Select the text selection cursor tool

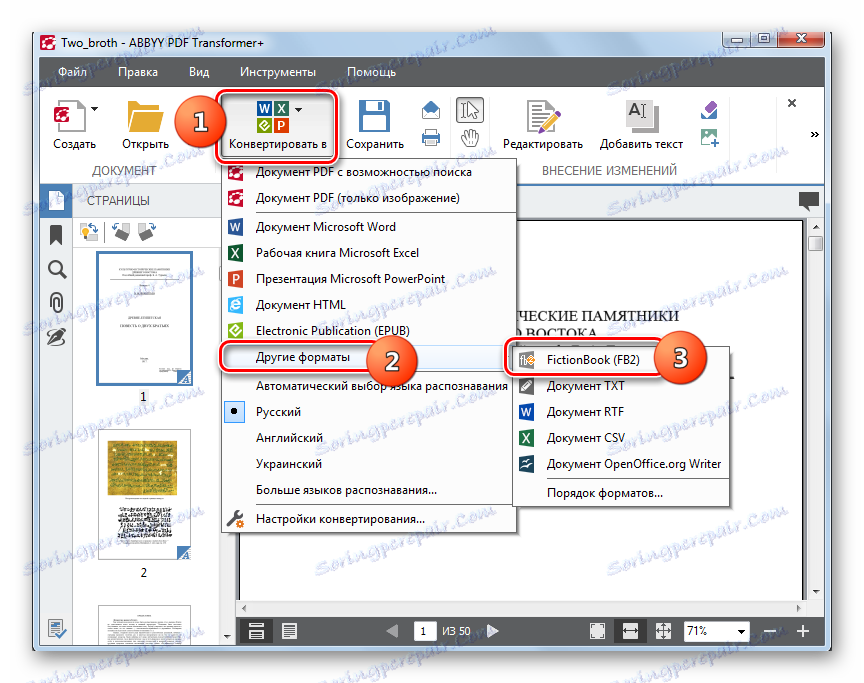(x=469, y=110)
